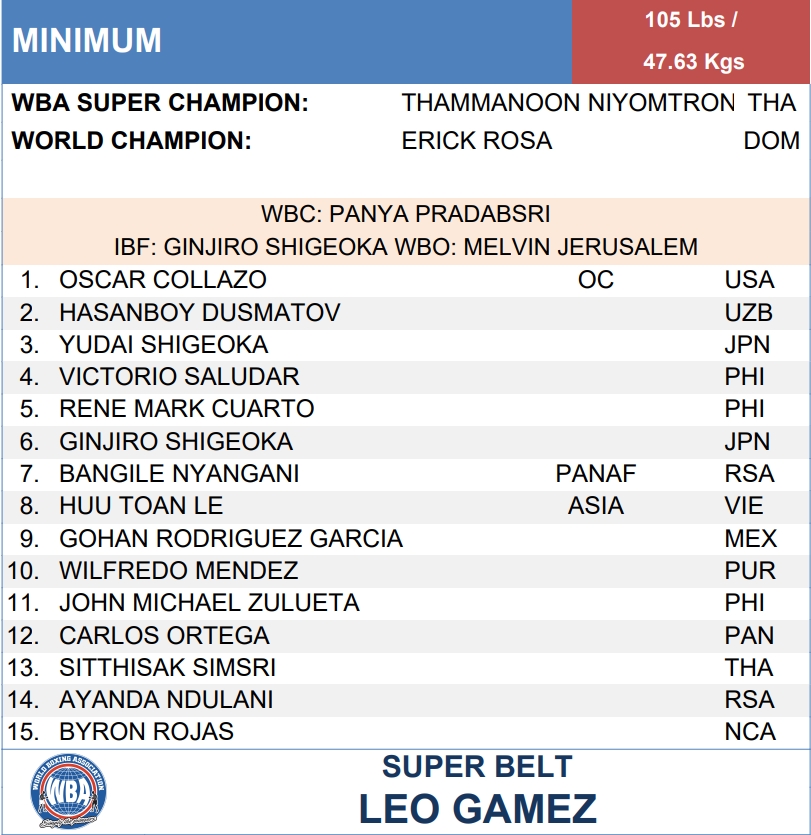This screenshot has width=811, height=835.
Task: Select rank 15 Byron Rojas
Action: (146, 732)
